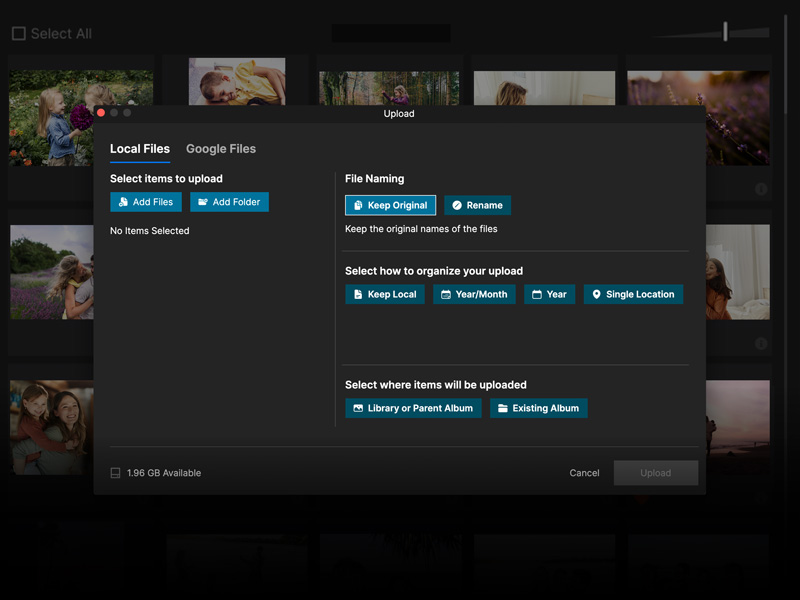Choose Year organization option

click(x=549, y=295)
